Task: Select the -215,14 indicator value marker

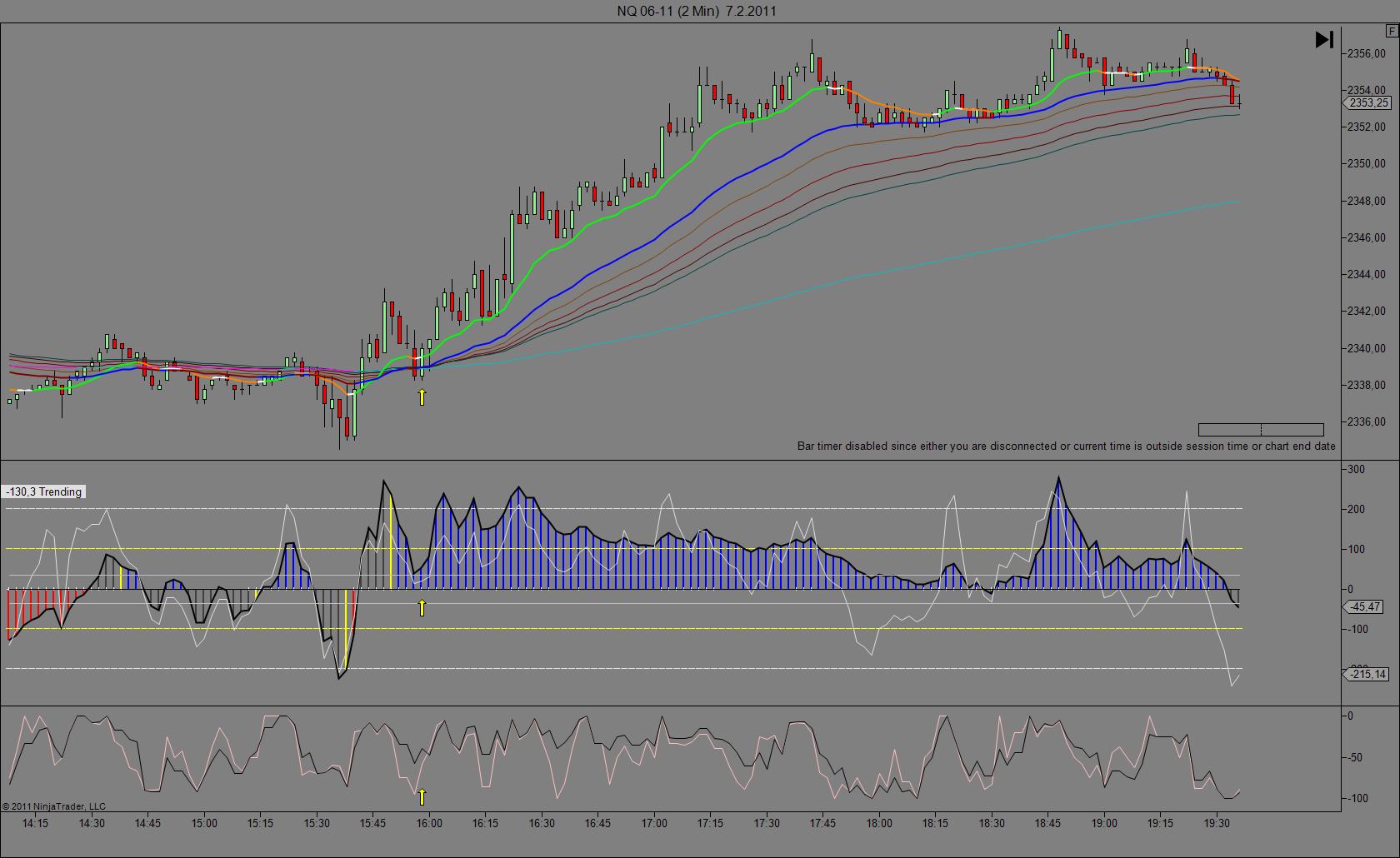Action: (1368, 674)
